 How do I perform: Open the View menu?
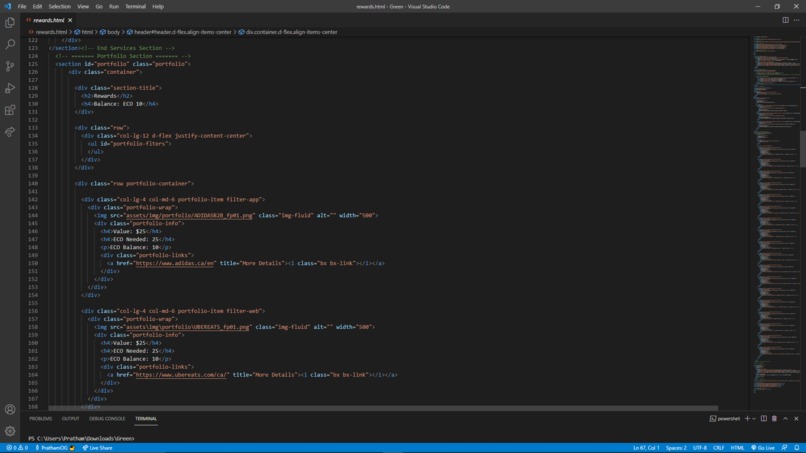point(83,7)
